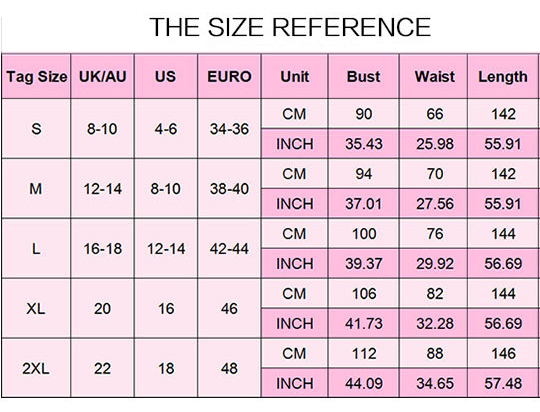The image size is (540, 412).
Task: Select the Length column header
Action: [x=502, y=76]
